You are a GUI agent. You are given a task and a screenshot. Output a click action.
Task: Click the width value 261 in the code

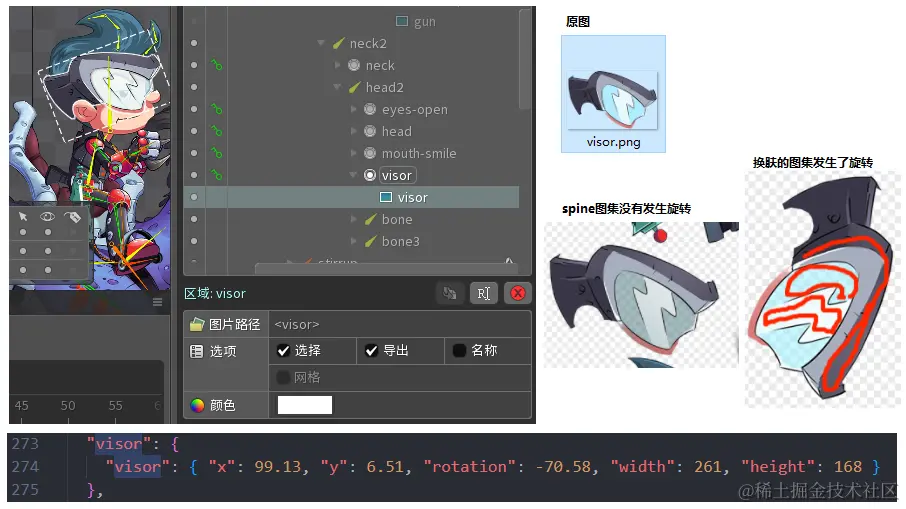pyautogui.click(x=709, y=467)
